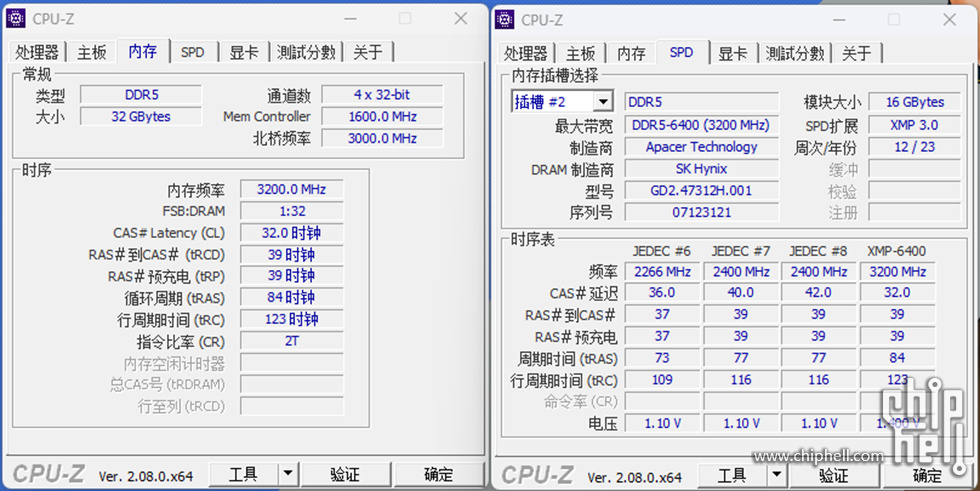This screenshot has height=491, width=980.
Task: Open 主板 tab in right CPU-Z window
Action: [581, 54]
